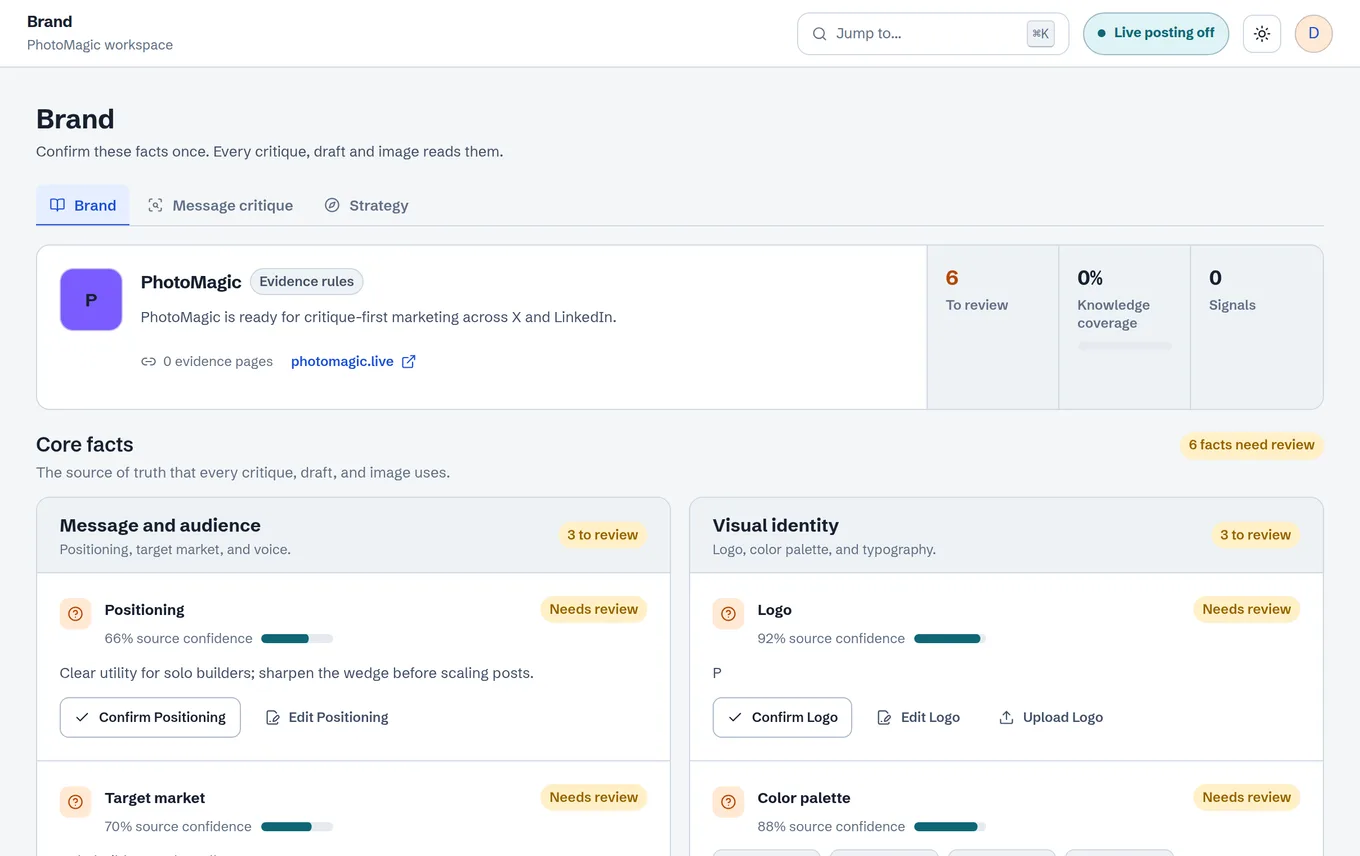
Task: Click the Target market question-mark status icon
Action: coord(75,802)
